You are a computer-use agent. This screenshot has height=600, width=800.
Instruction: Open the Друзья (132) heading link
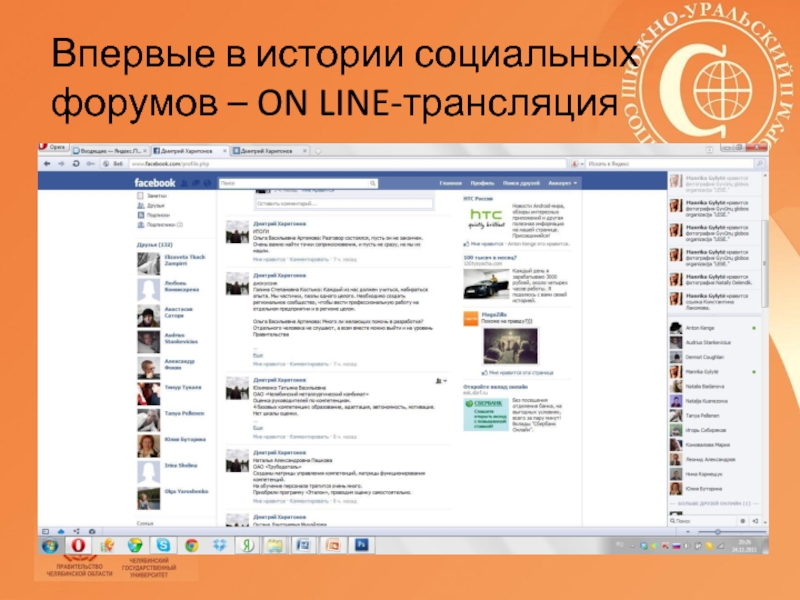tap(155, 245)
